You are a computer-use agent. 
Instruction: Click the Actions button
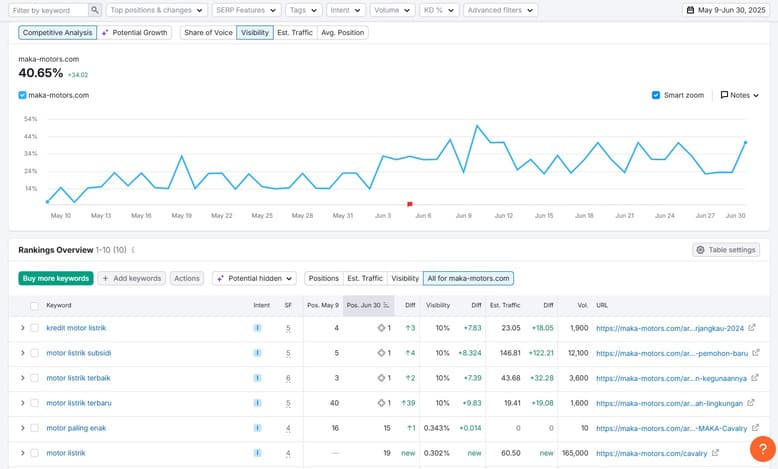pyautogui.click(x=187, y=278)
